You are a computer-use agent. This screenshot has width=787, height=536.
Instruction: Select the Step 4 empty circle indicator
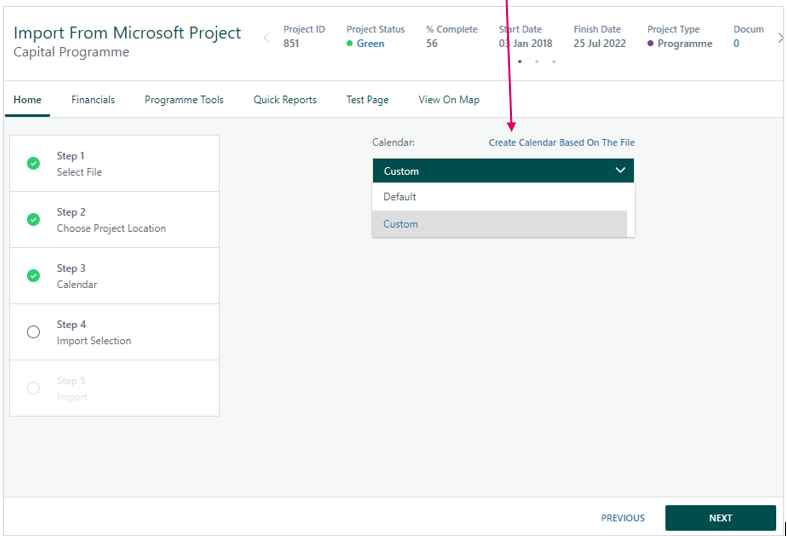[33, 332]
